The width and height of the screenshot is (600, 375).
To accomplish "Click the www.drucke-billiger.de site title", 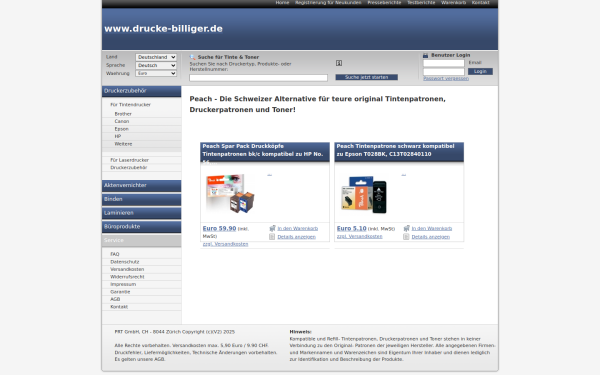I will click(x=163, y=29).
